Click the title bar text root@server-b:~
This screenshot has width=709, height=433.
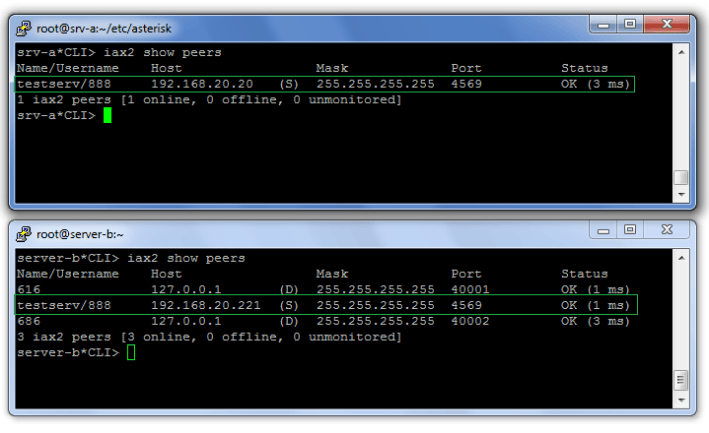80,234
